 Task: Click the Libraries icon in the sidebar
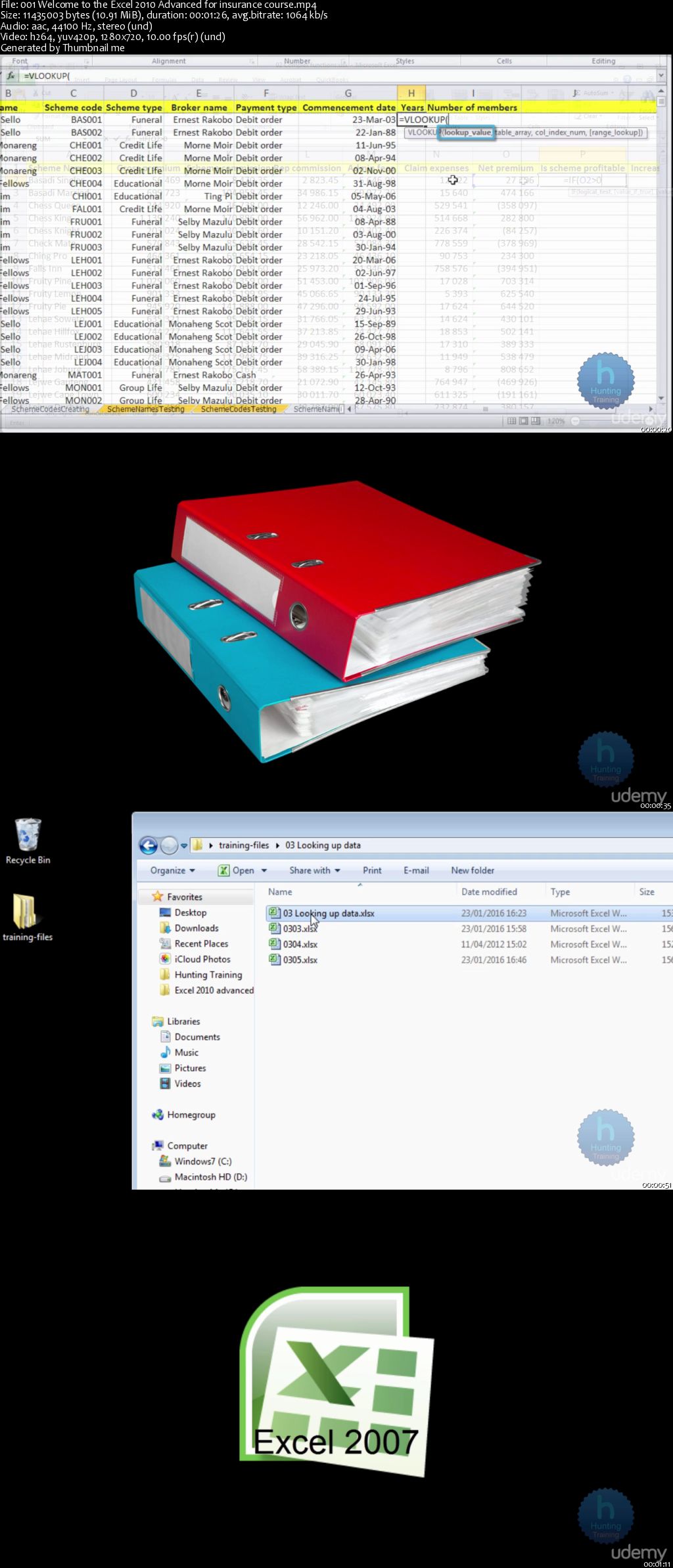(x=158, y=1021)
